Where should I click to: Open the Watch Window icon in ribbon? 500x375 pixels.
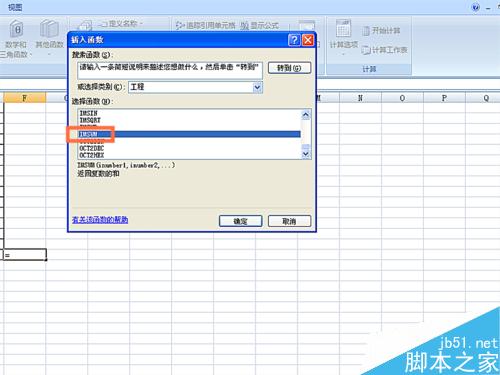307,26
